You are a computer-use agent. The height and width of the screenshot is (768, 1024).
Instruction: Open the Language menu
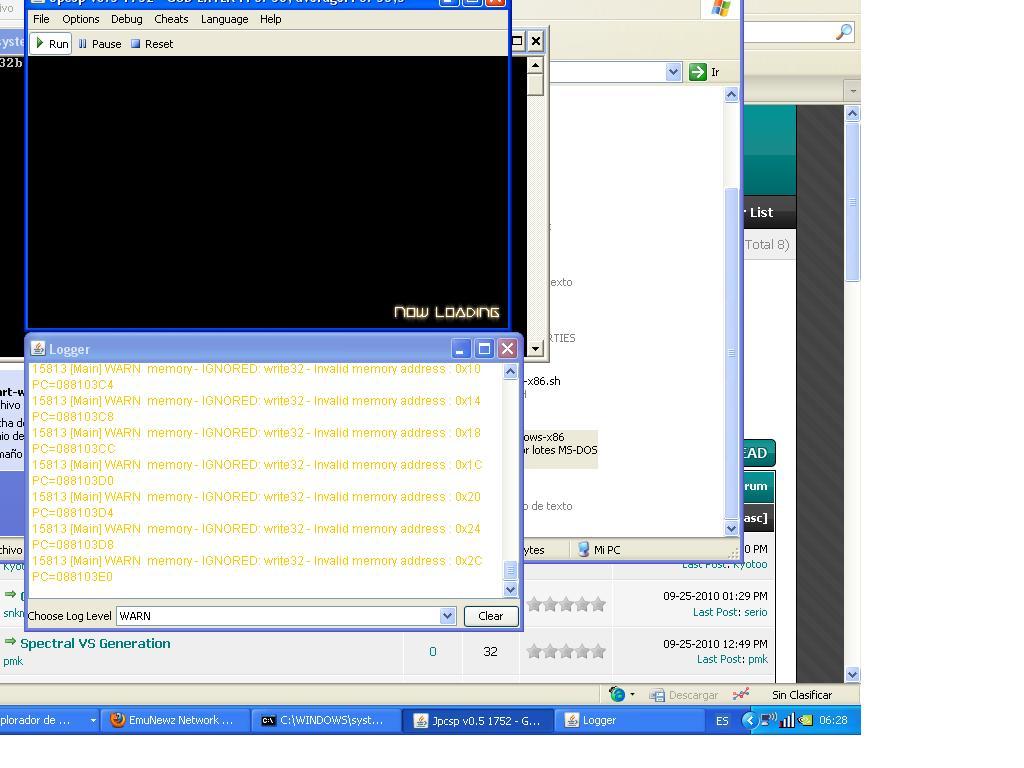224,19
